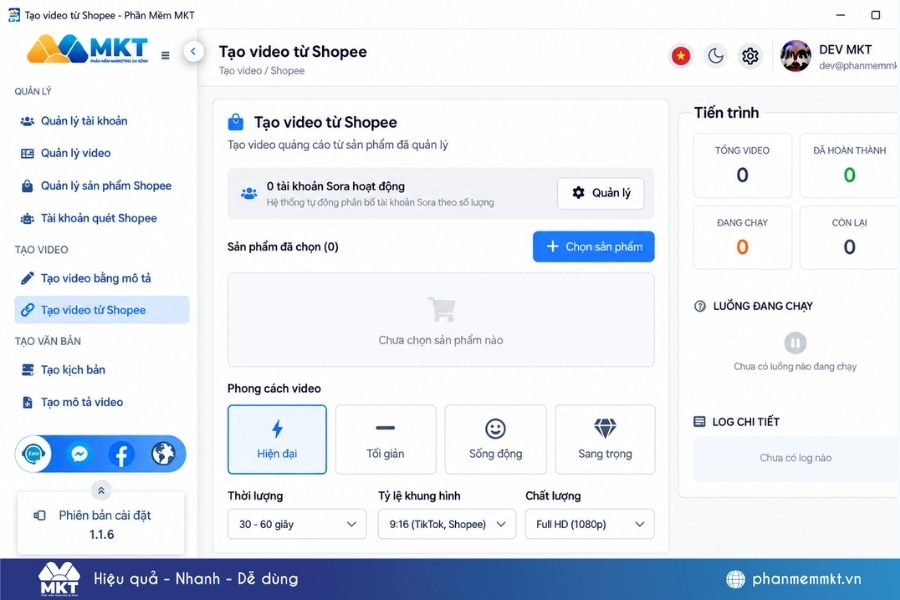Click the app icon in the title bar
The height and width of the screenshot is (600, 900).
coord(14,15)
